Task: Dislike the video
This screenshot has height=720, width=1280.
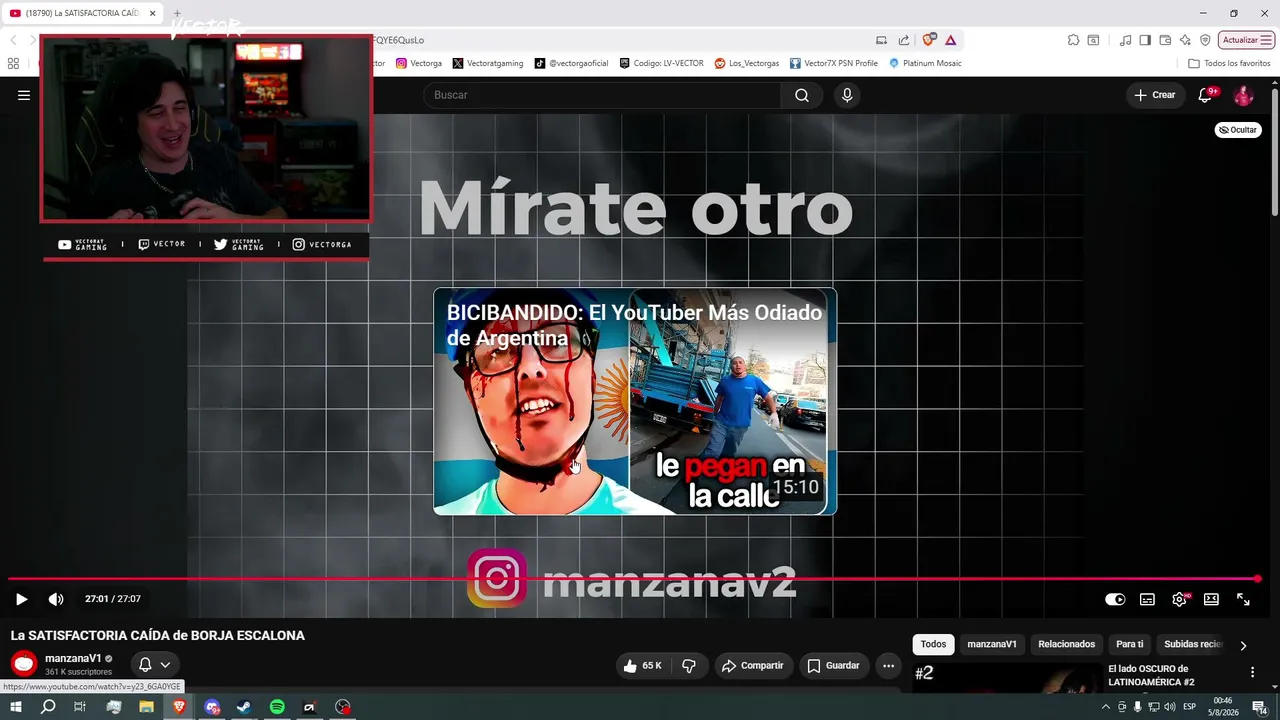Action: (x=689, y=666)
